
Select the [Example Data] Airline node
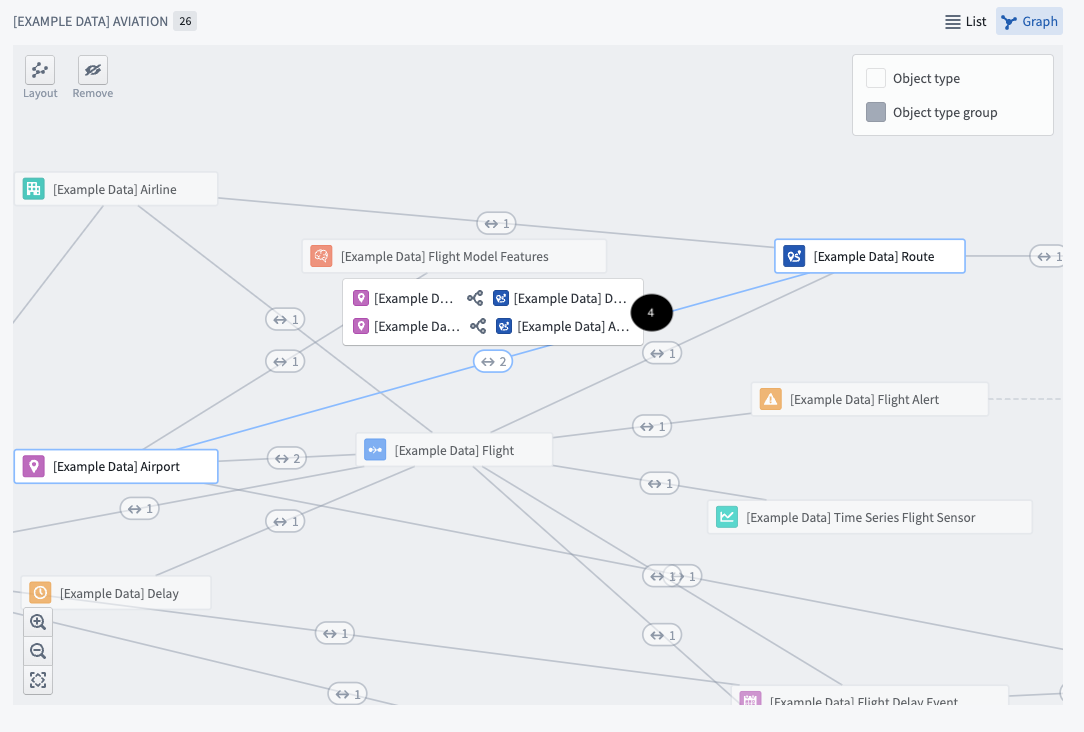(116, 189)
